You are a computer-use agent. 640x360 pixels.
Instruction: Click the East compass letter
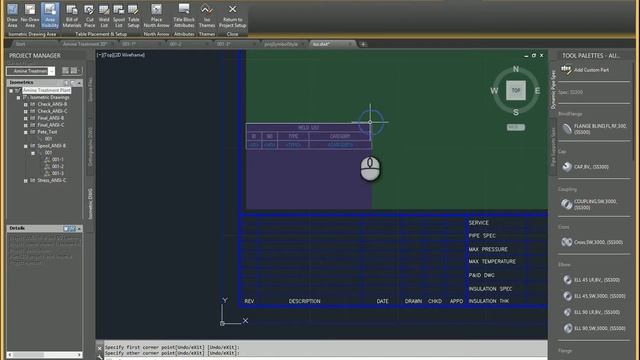tap(538, 91)
